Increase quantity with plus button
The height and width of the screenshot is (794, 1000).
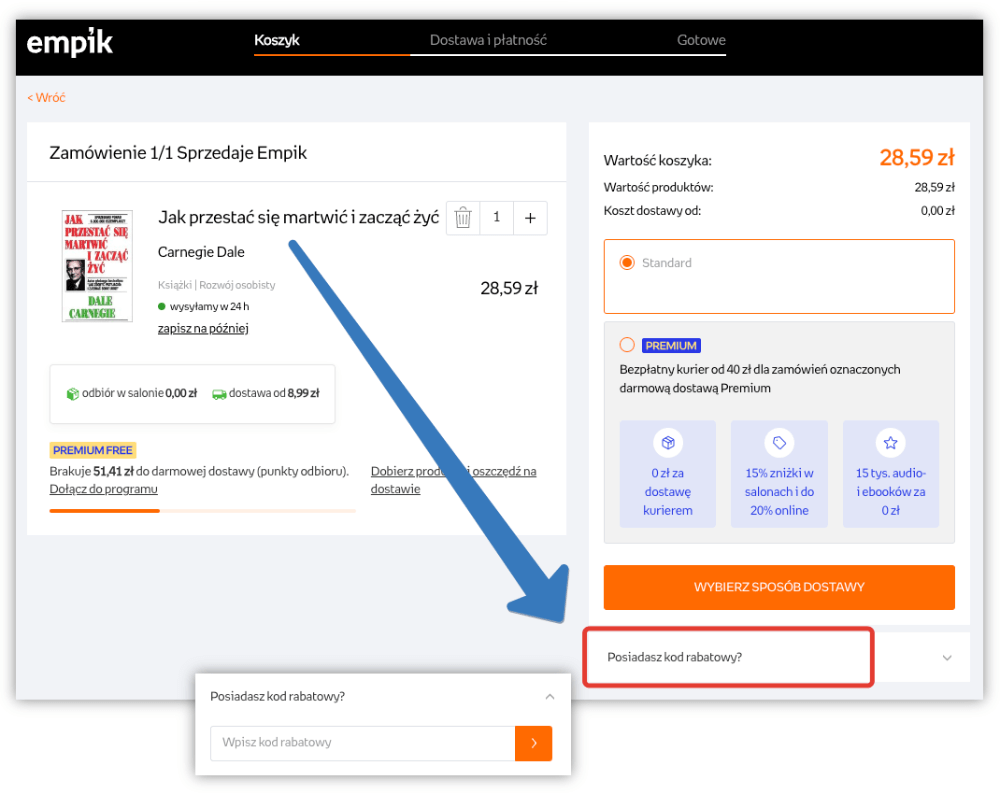(530, 218)
